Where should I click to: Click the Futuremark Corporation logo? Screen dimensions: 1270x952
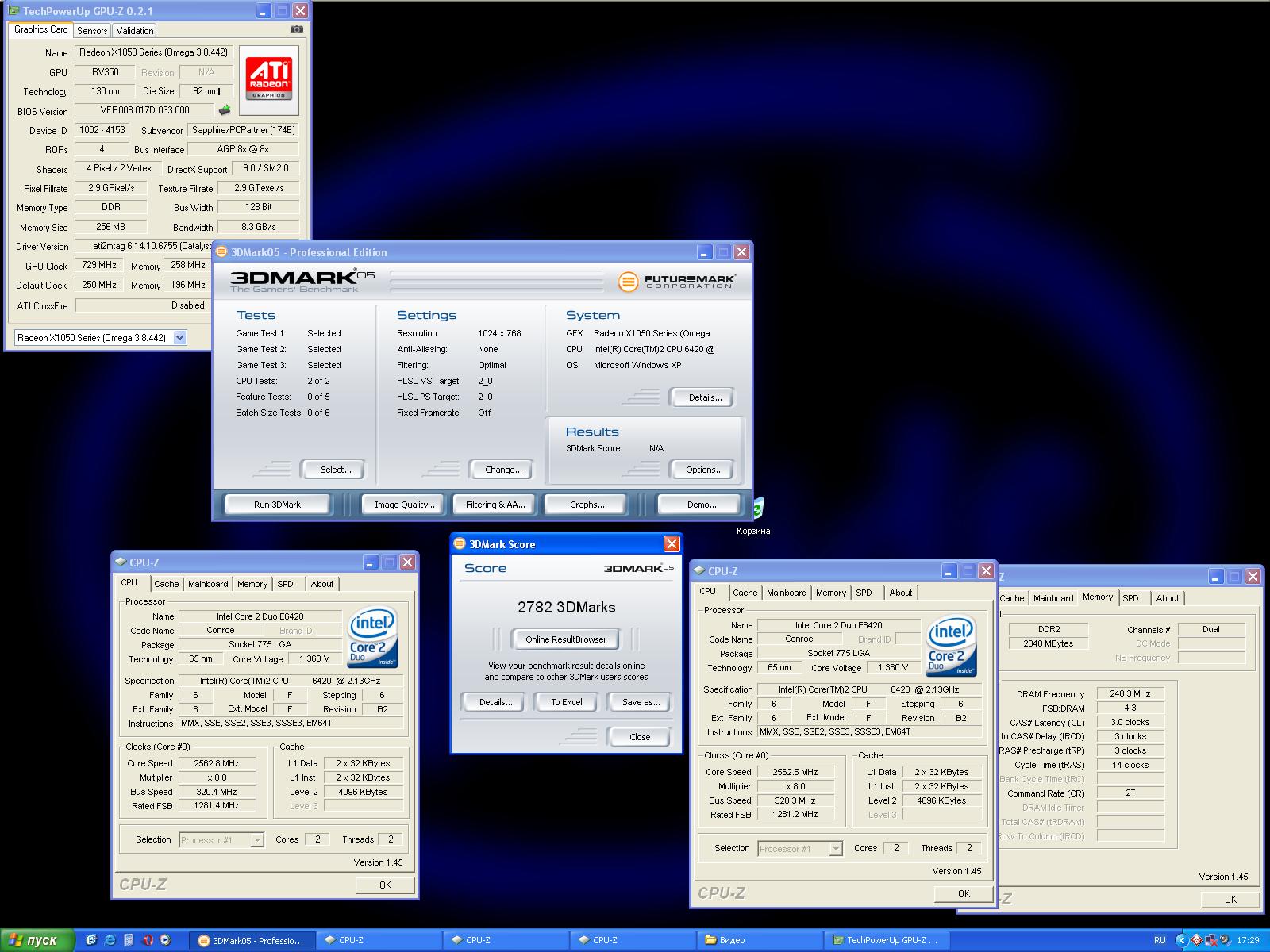676,281
